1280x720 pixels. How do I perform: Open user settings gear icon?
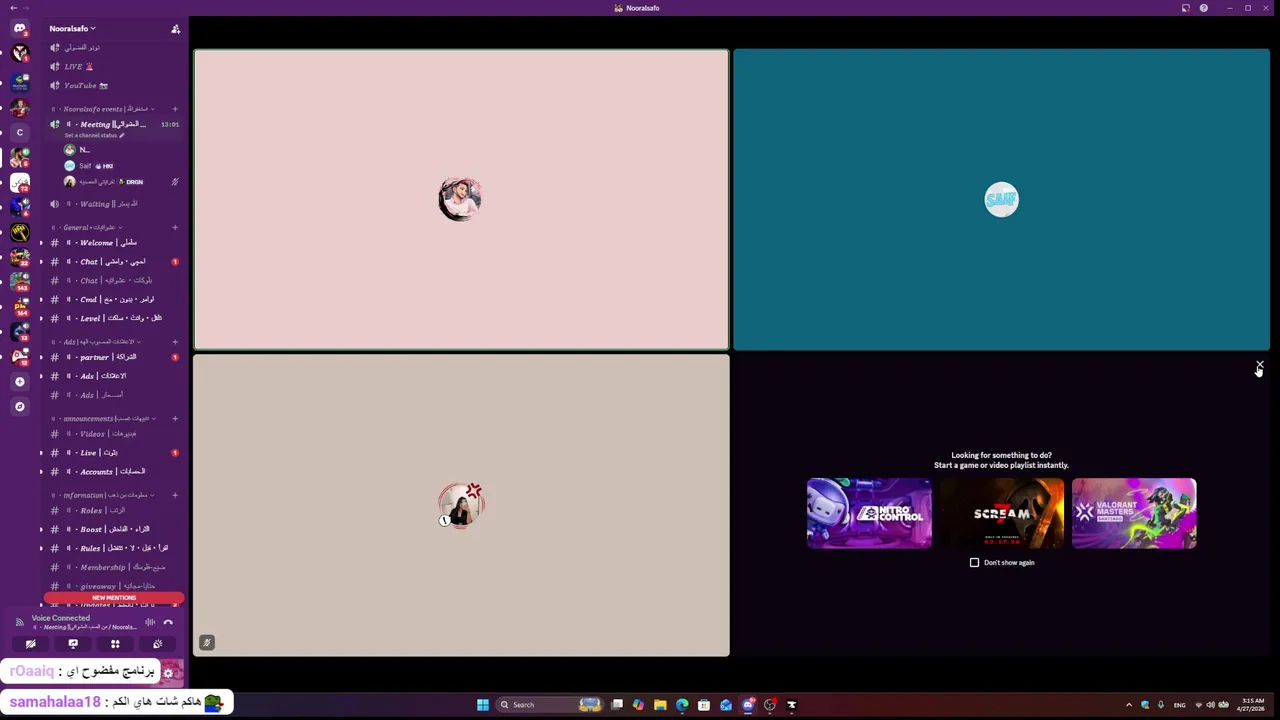(x=168, y=673)
